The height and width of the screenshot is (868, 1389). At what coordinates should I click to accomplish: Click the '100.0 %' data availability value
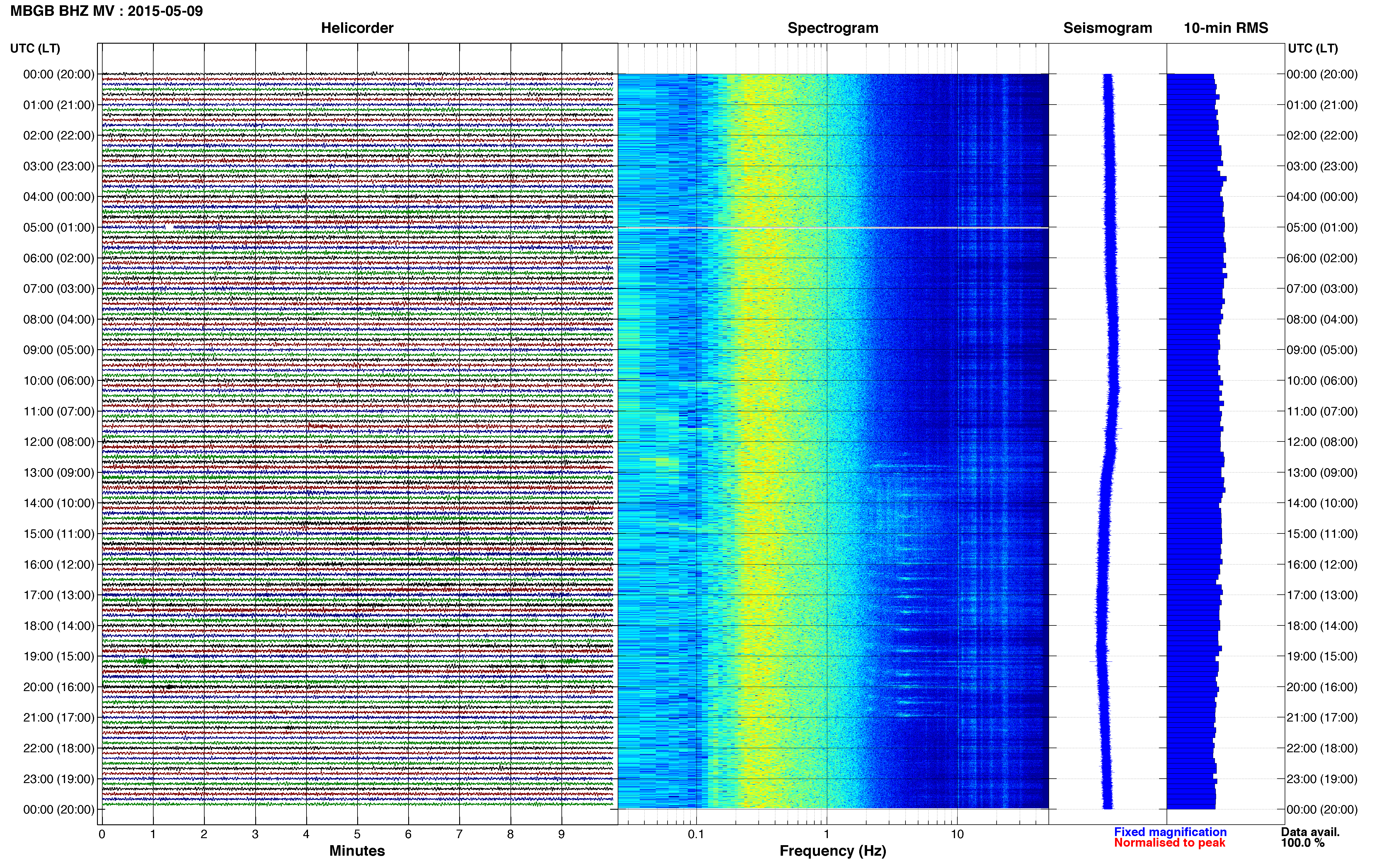point(1302,843)
